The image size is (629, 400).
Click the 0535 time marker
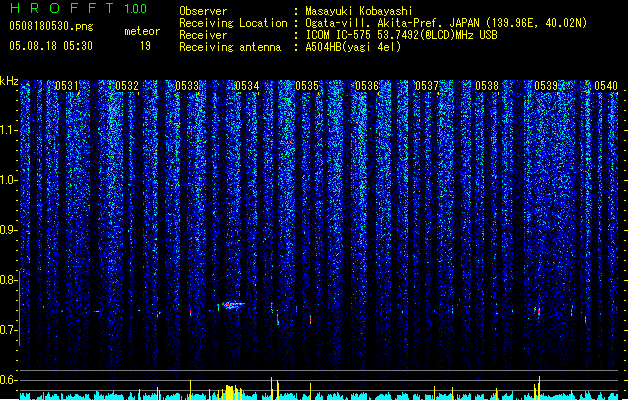click(307, 86)
